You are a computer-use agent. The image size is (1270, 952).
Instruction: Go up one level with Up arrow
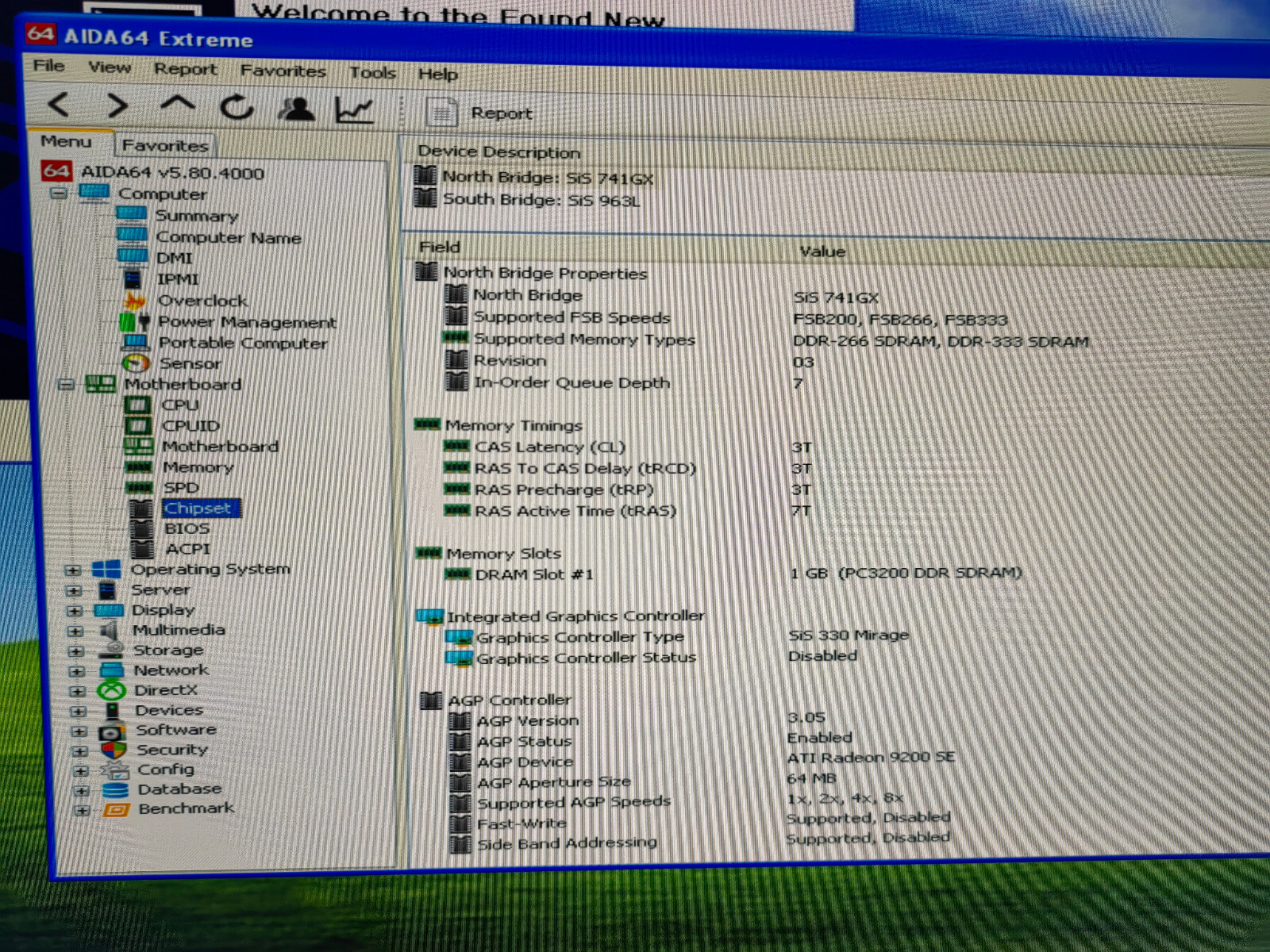coord(178,105)
